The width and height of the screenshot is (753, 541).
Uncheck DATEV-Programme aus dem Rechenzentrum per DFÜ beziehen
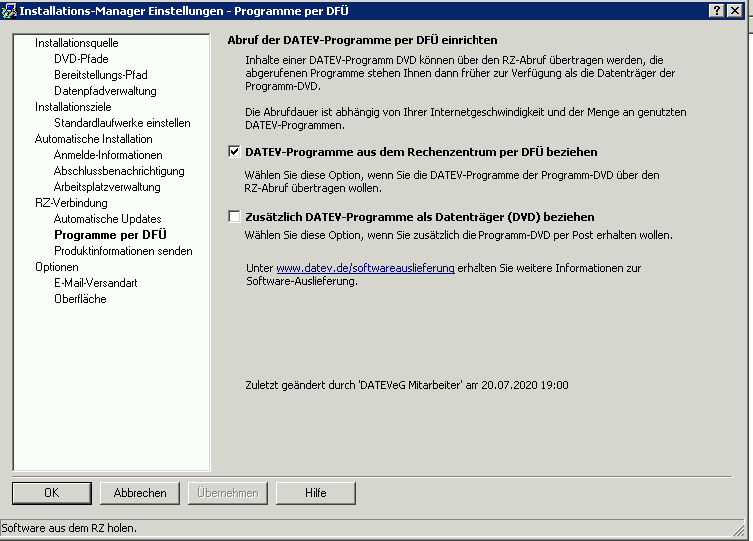[x=234, y=152]
